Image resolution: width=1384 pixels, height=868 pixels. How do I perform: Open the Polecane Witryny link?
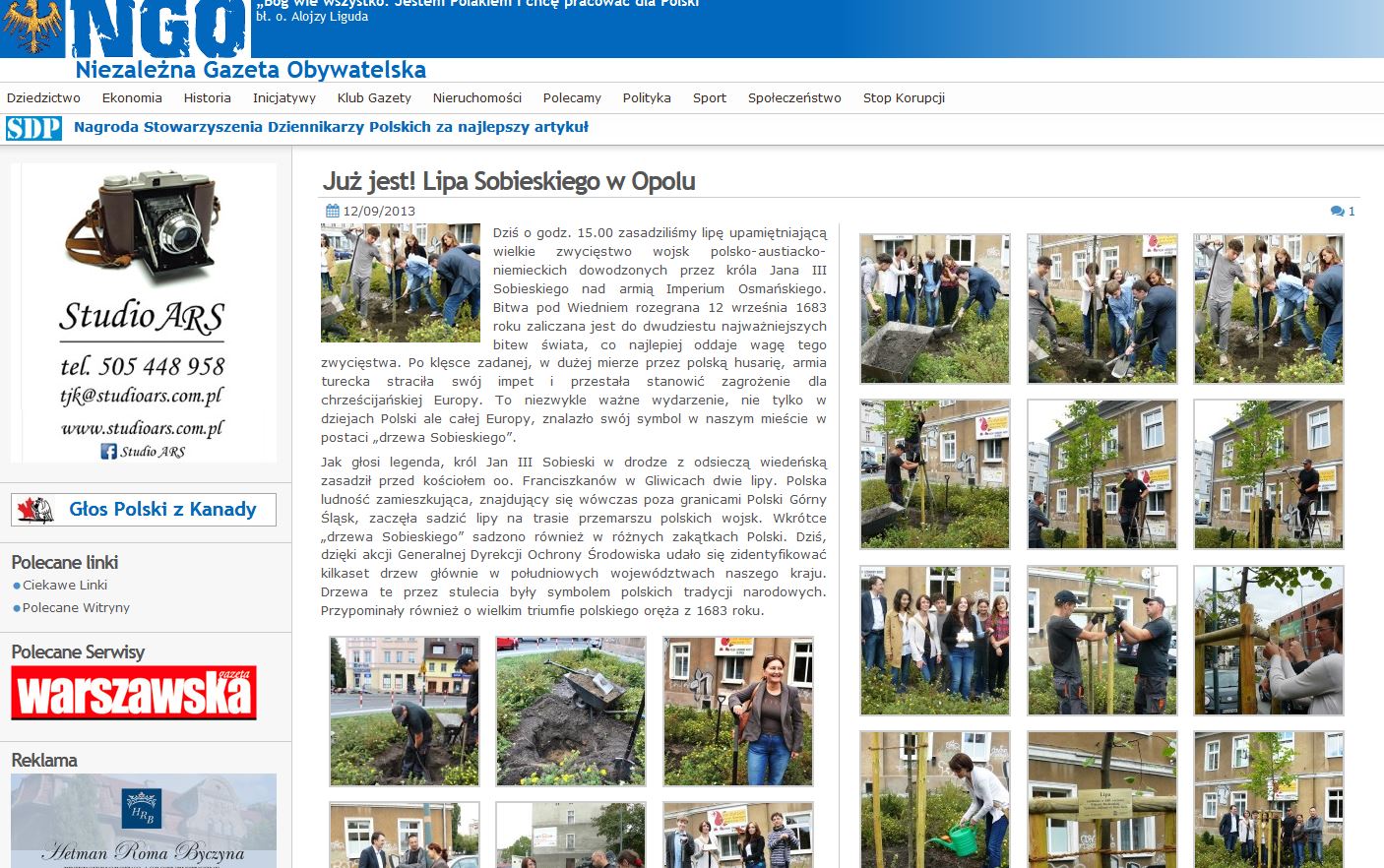pos(76,607)
